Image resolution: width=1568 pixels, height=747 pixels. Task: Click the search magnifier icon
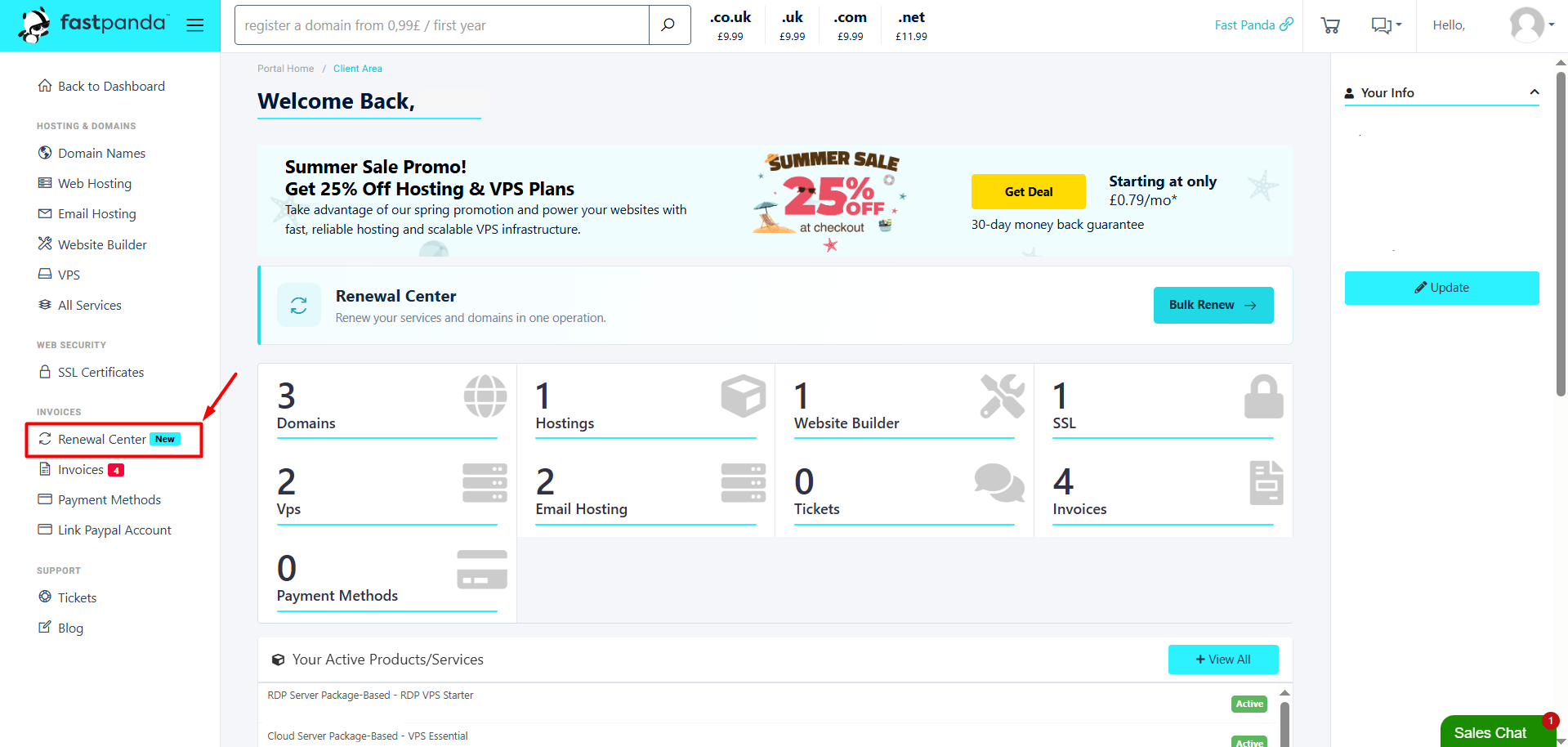point(668,25)
